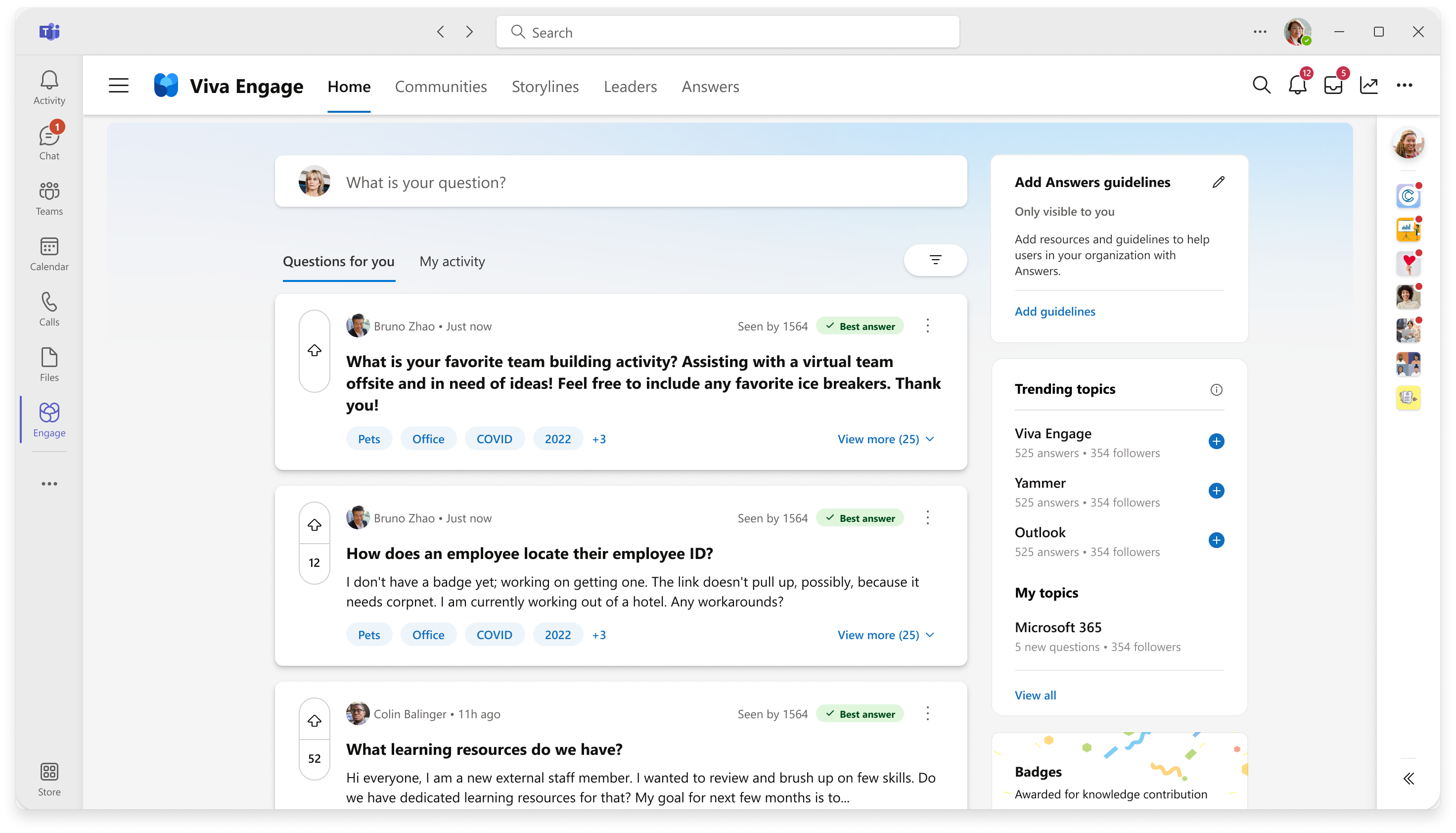Open Files in the Teams sidebar
The height and width of the screenshot is (833, 1456).
(49, 365)
